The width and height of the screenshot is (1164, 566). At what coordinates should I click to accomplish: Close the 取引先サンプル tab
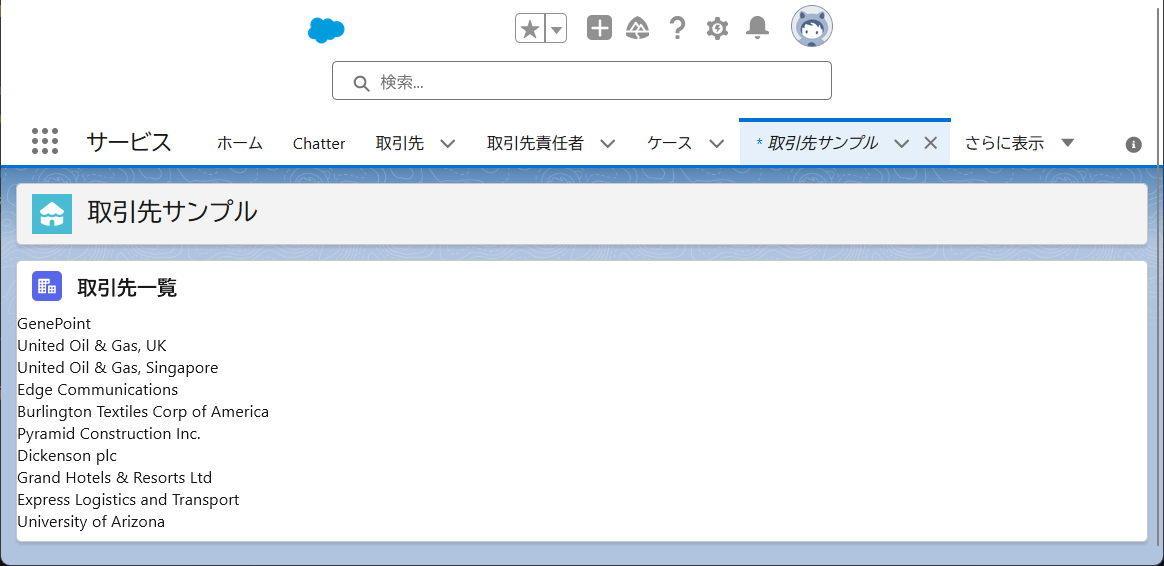click(930, 143)
